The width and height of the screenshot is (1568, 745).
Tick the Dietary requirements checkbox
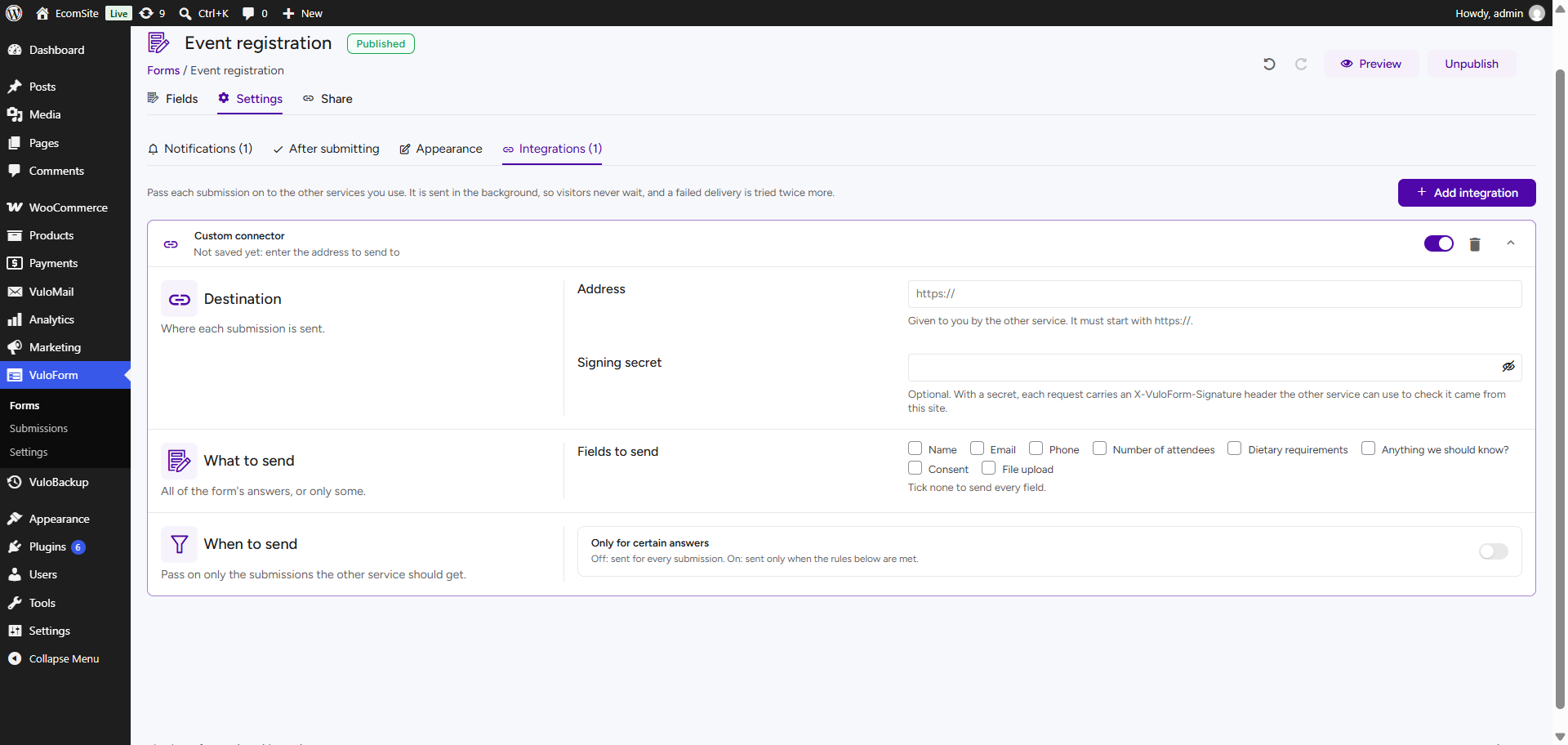click(x=1235, y=448)
